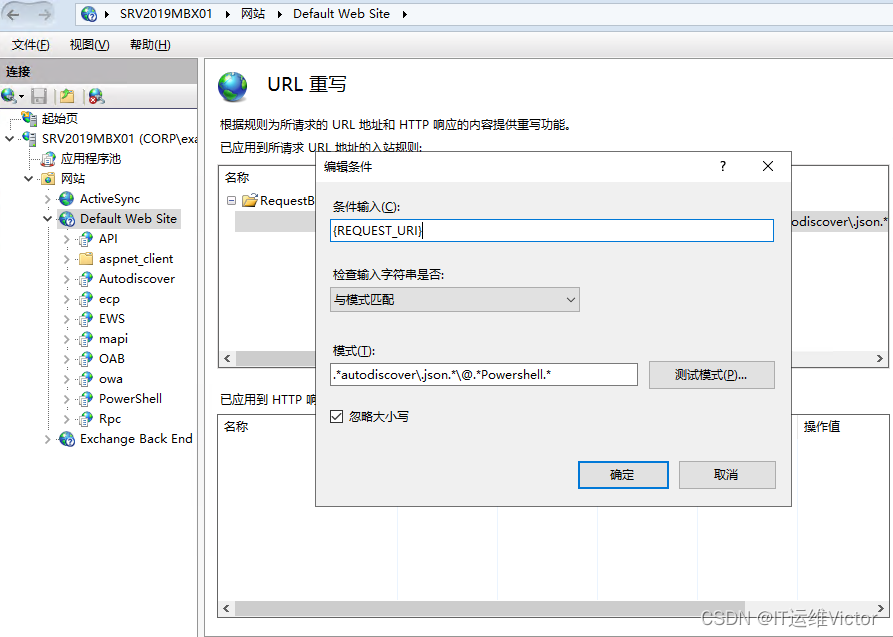This screenshot has width=893, height=637.
Task: Expand the breadcrumb arrow after Default Web Site
Action: [404, 14]
